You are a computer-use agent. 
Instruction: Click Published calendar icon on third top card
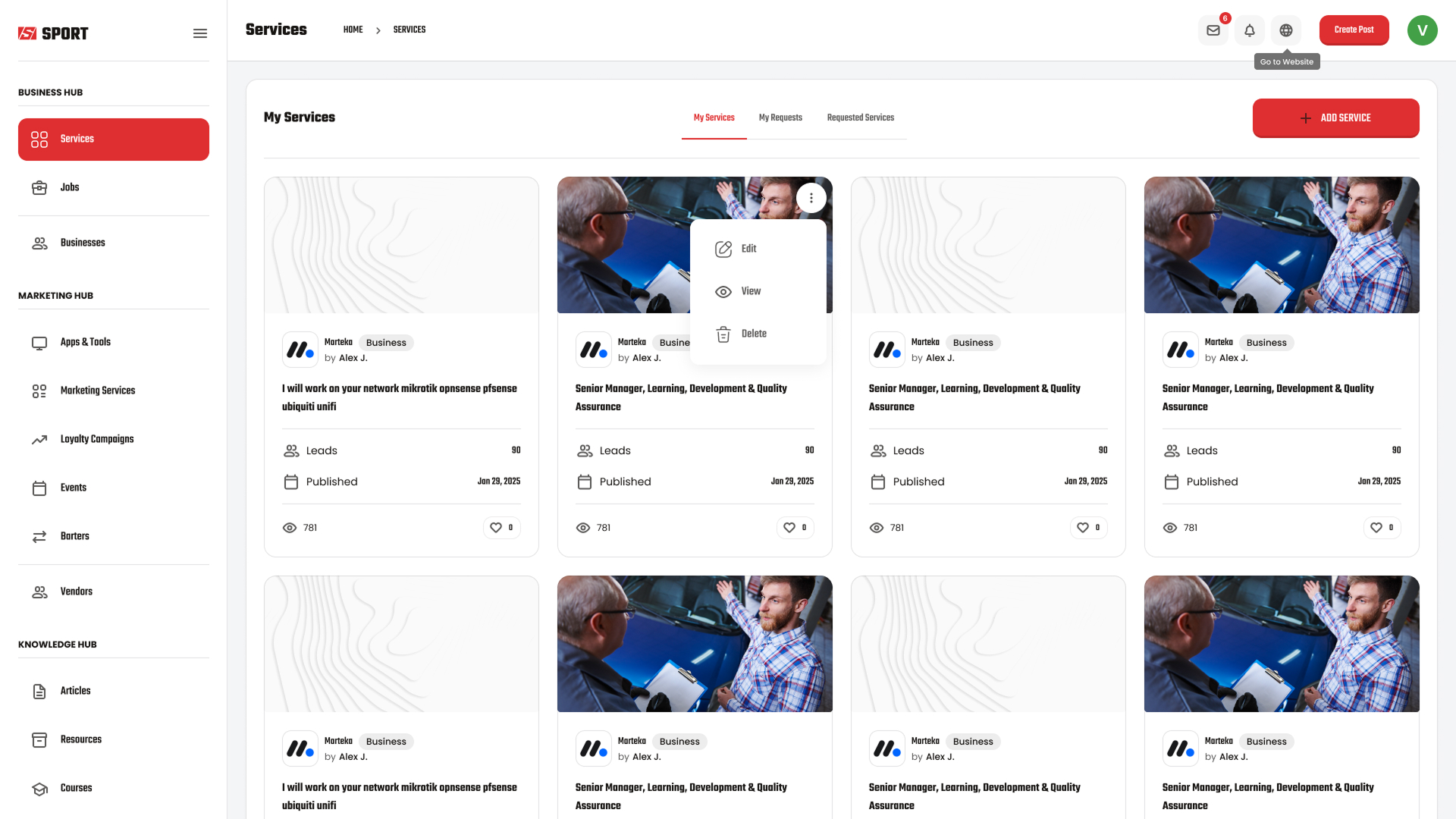click(x=878, y=482)
